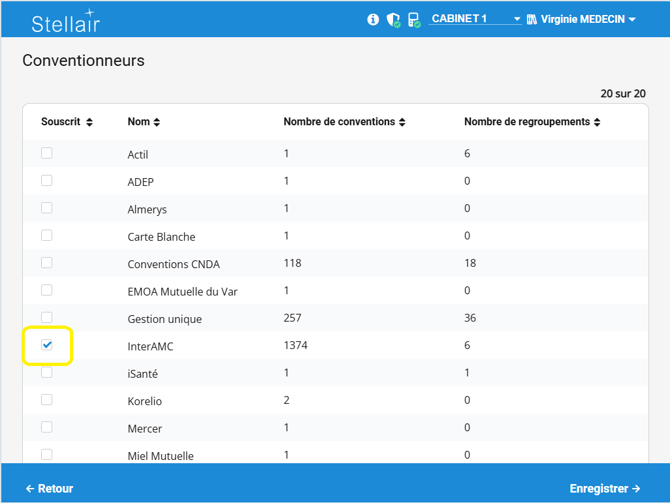Click the Stellair logo
Image resolution: width=670 pixels, height=503 pixels.
point(65,22)
